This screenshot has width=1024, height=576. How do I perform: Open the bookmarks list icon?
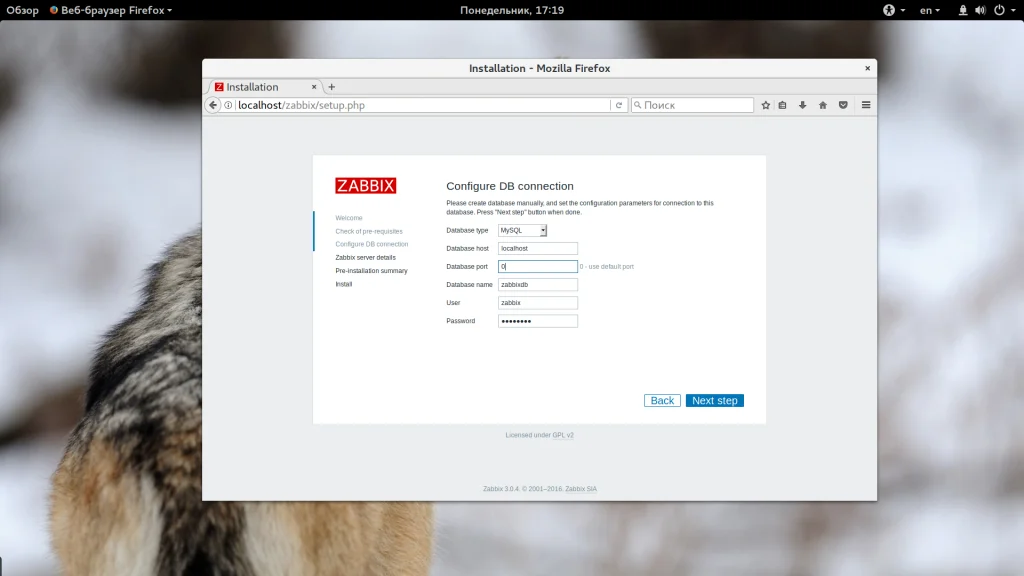pos(782,105)
